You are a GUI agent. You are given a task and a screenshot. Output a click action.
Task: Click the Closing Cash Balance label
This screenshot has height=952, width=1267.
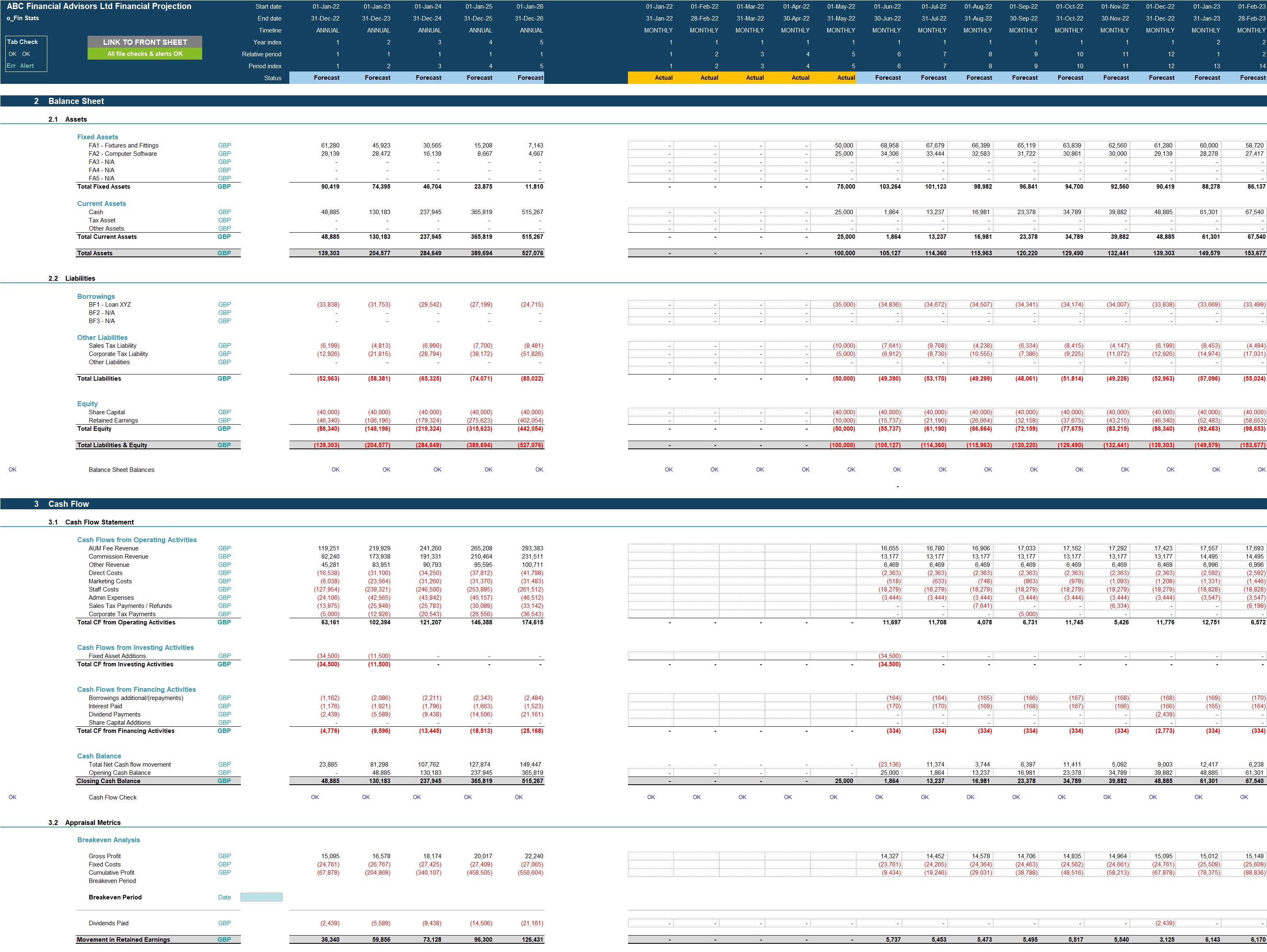108,781
